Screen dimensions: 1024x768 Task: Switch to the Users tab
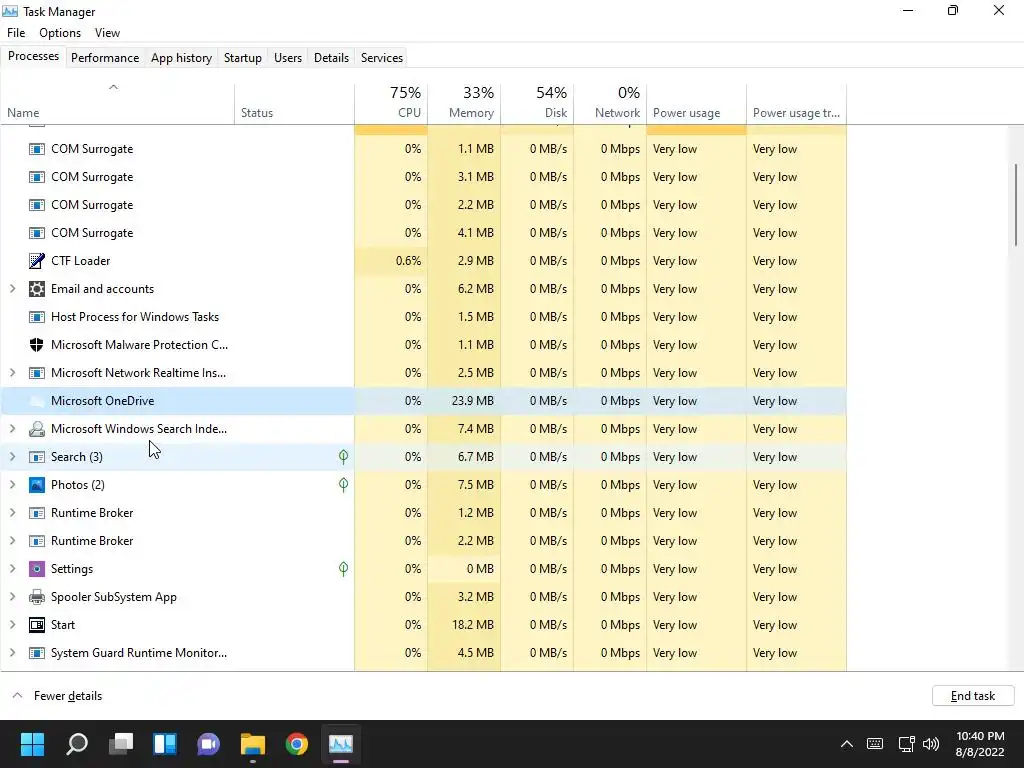[288, 57]
